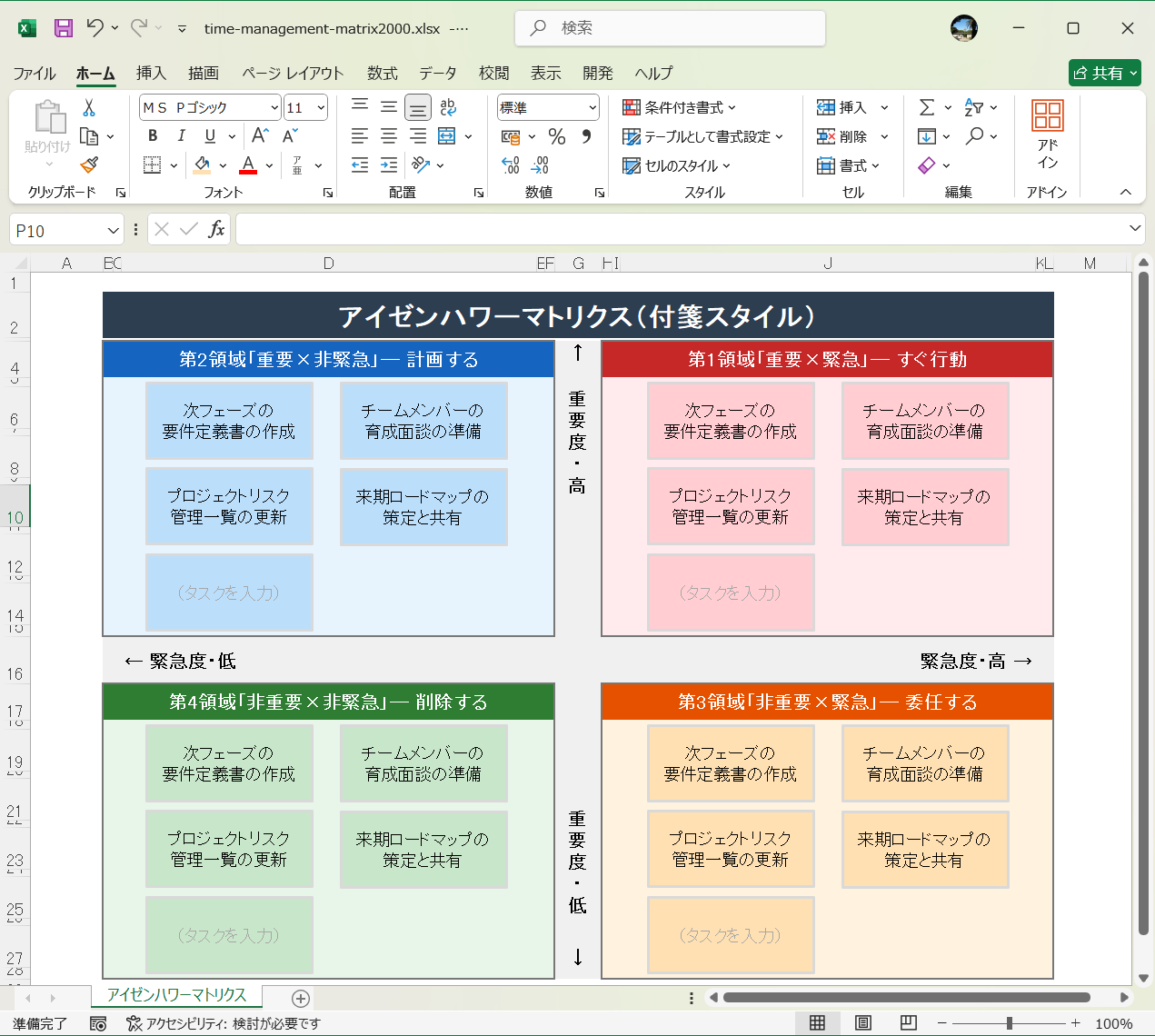Viewport: 1155px width, 1036px height.
Task: Activate the Format Painter brush
Action: [89, 165]
